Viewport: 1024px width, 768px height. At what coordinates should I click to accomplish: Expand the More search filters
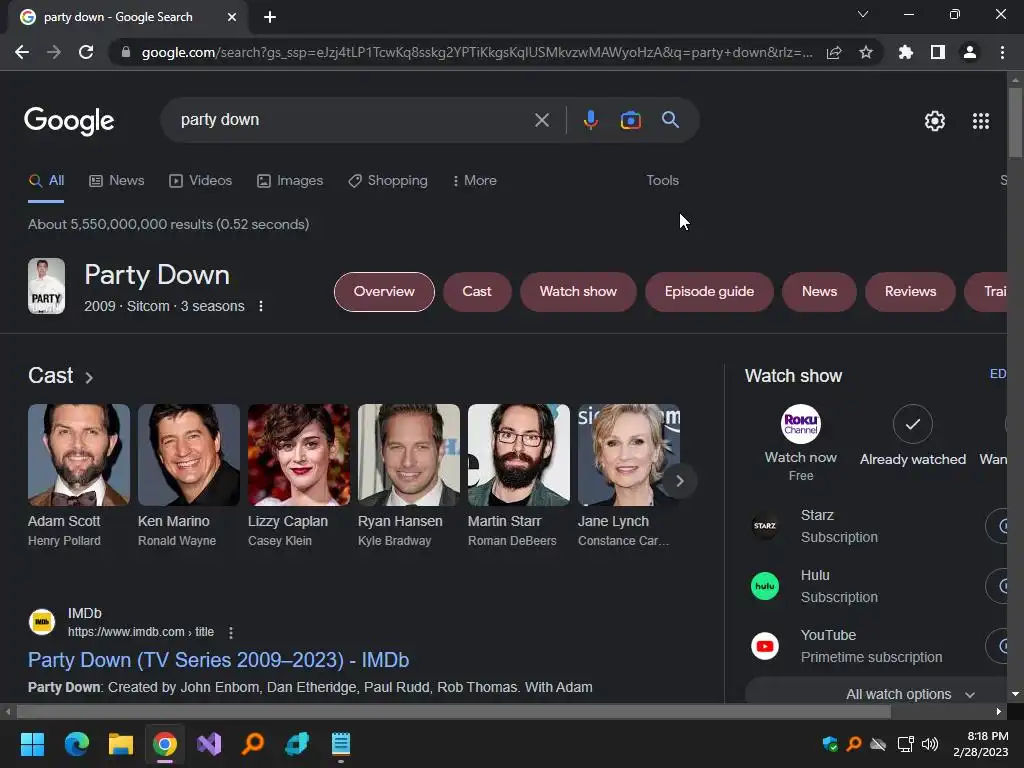474,181
